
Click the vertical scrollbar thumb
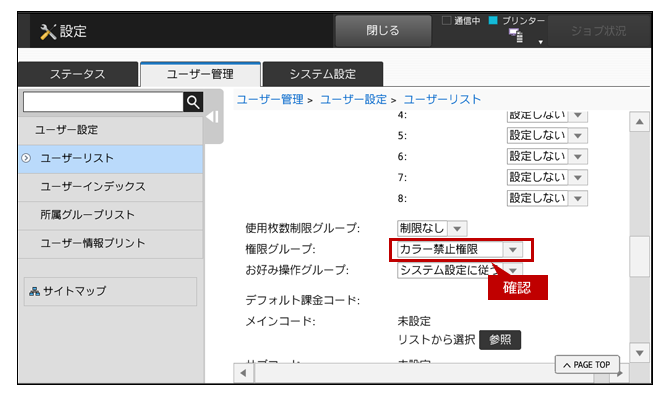[639, 257]
